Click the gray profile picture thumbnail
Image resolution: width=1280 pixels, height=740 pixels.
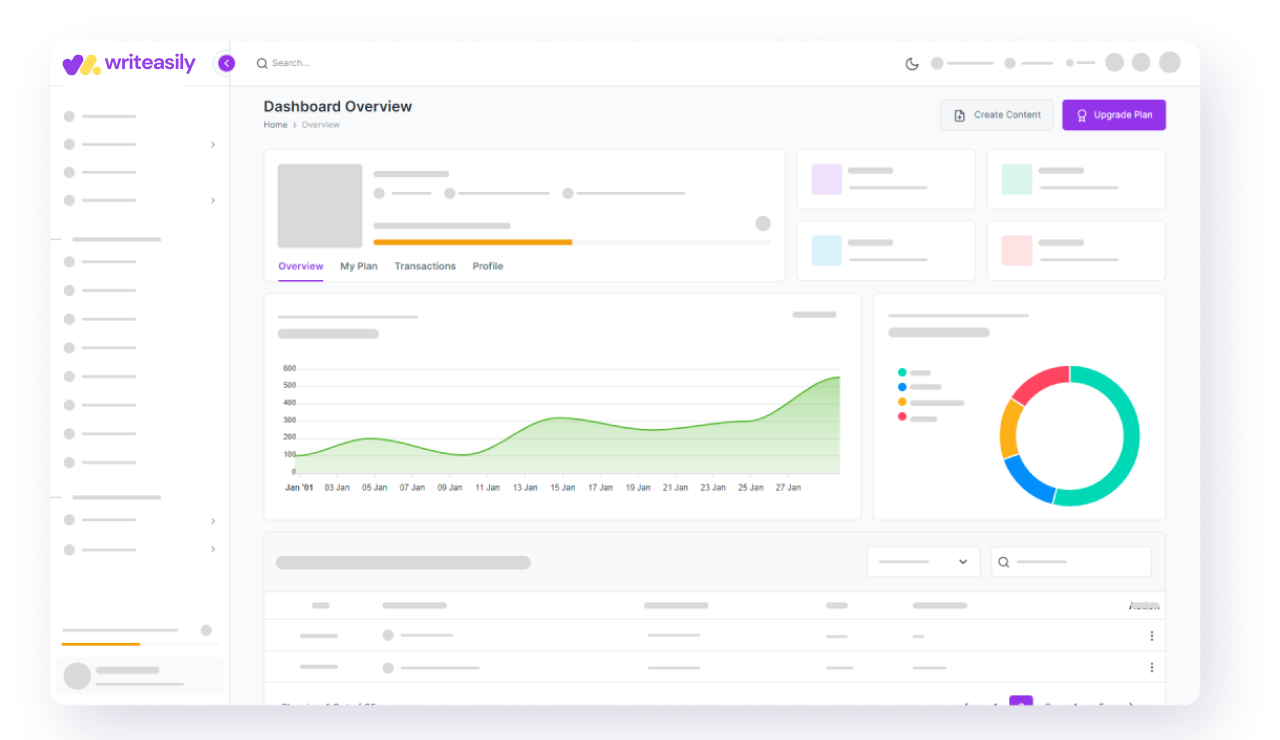pos(320,206)
